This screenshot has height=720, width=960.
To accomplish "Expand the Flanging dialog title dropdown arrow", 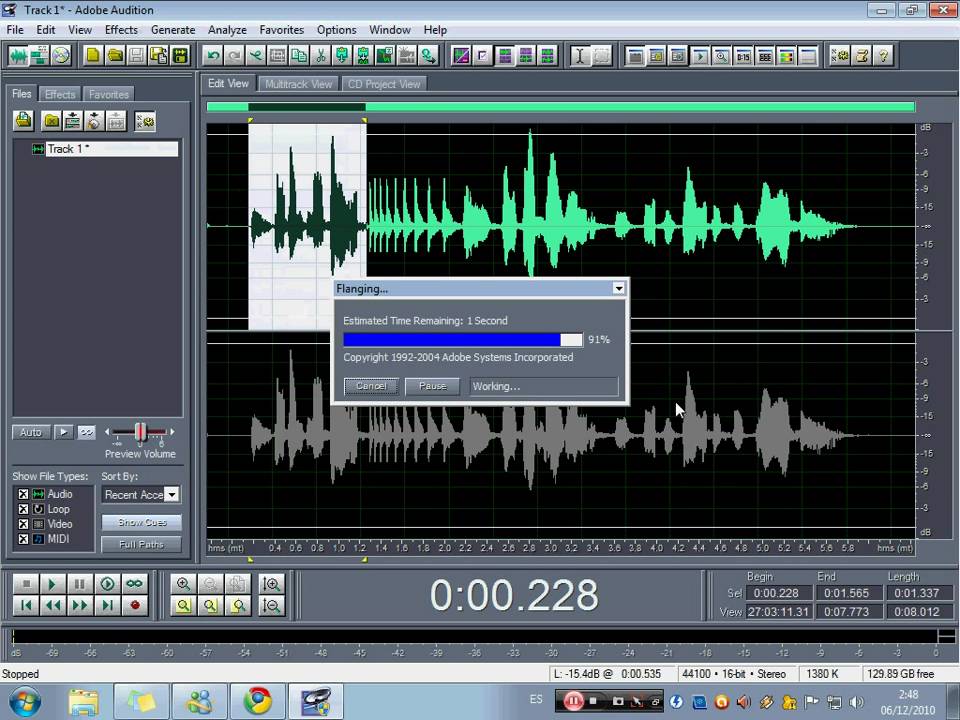I will [x=618, y=288].
